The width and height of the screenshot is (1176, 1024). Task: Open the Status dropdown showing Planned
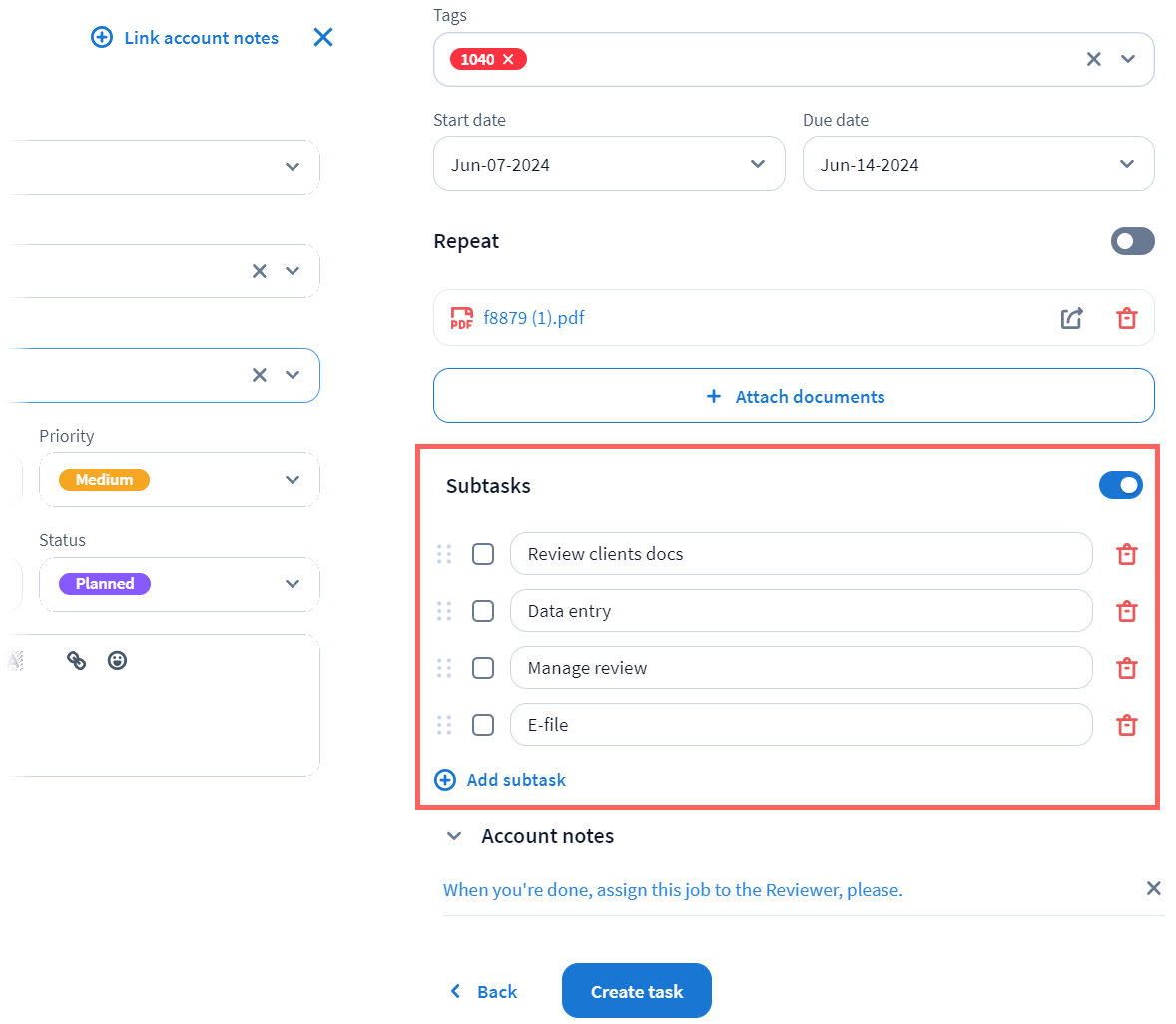pyautogui.click(x=180, y=584)
